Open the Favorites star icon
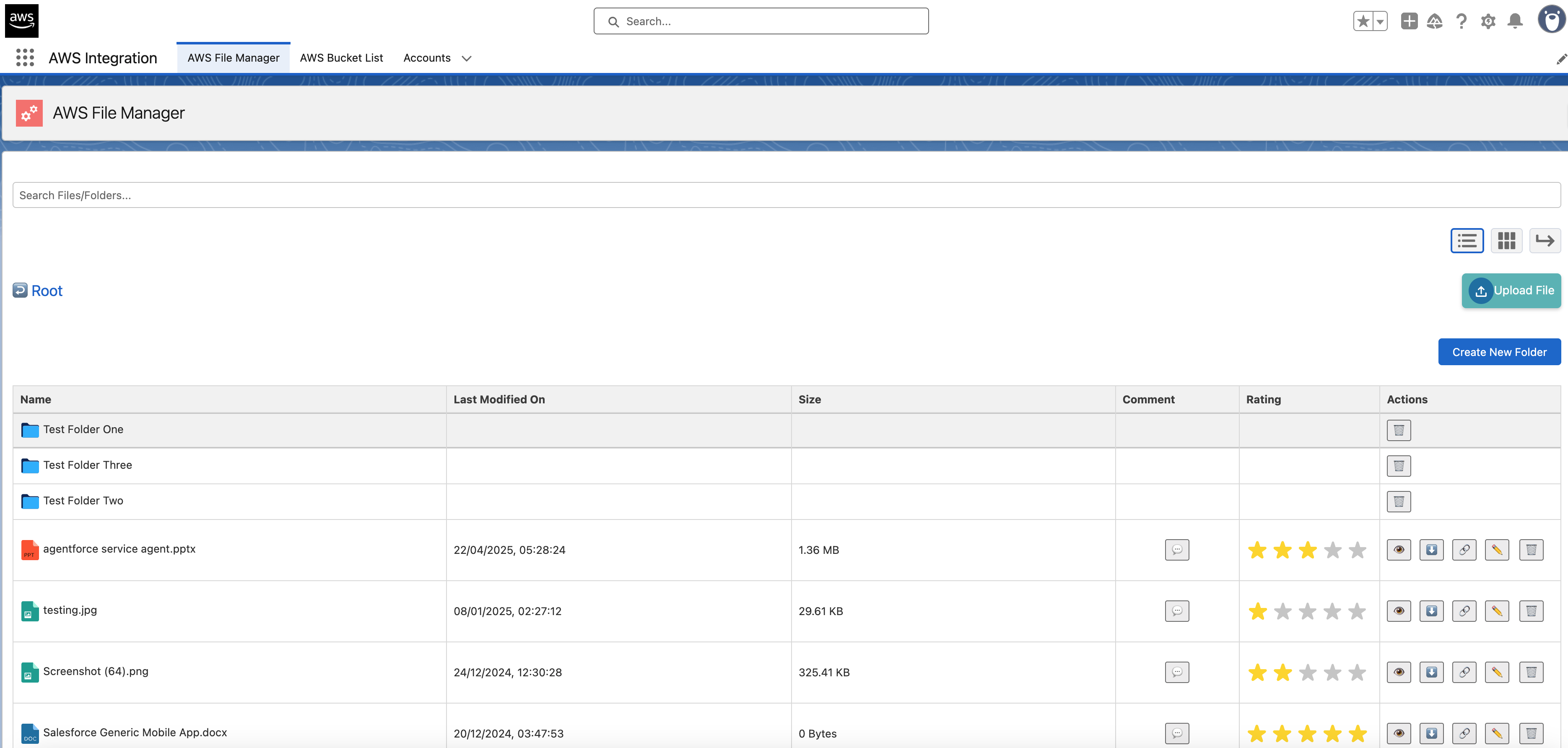The height and width of the screenshot is (748, 1568). pyautogui.click(x=1363, y=21)
